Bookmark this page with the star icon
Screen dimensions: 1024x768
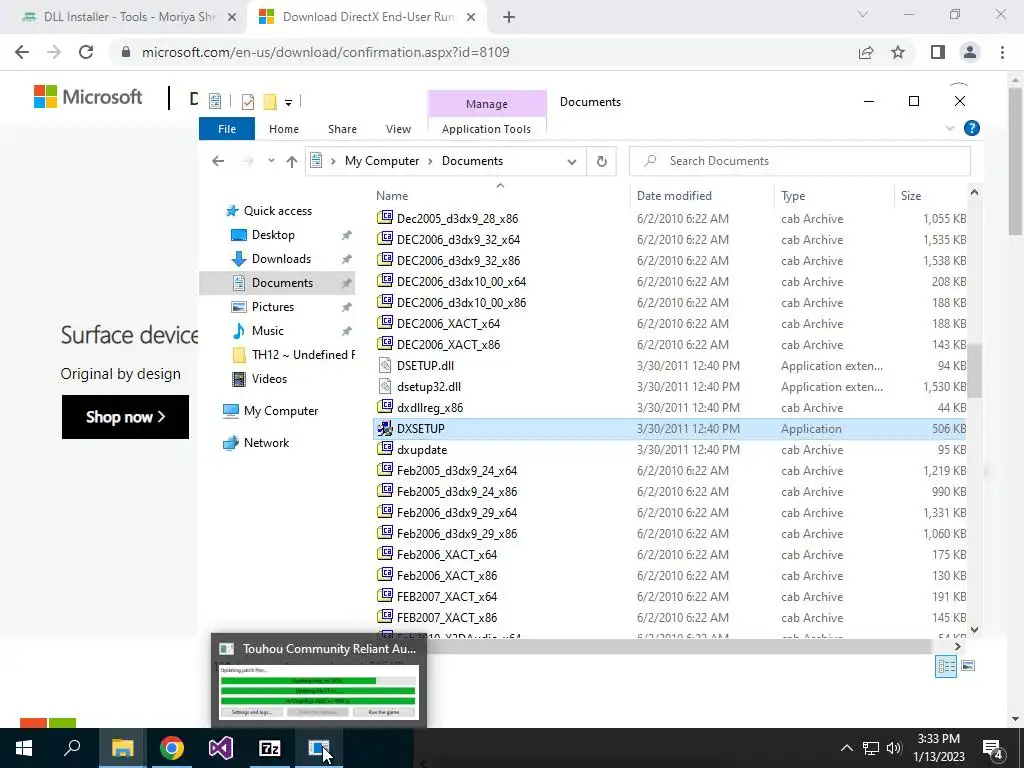coord(898,52)
